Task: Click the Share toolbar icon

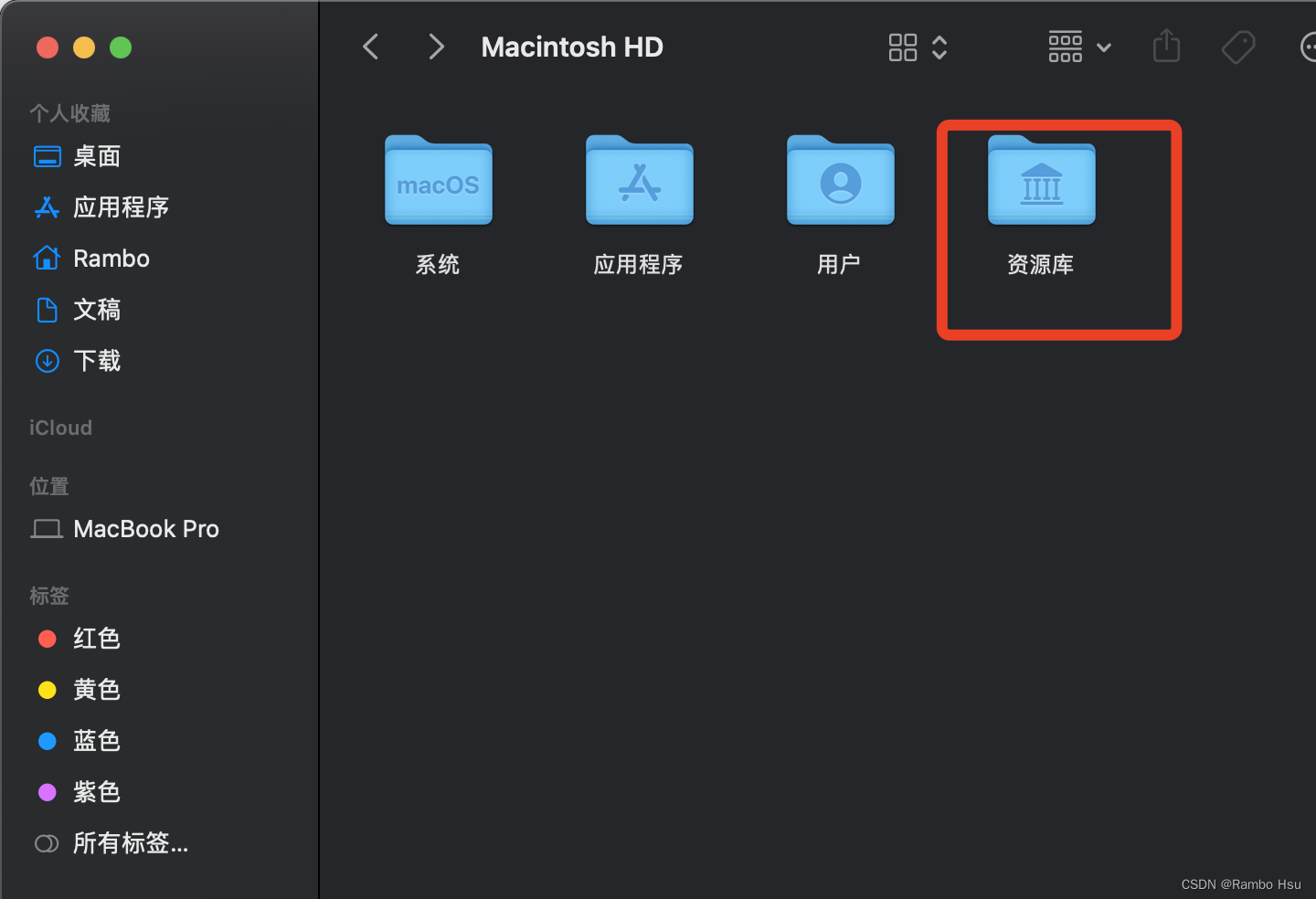Action: pyautogui.click(x=1167, y=46)
